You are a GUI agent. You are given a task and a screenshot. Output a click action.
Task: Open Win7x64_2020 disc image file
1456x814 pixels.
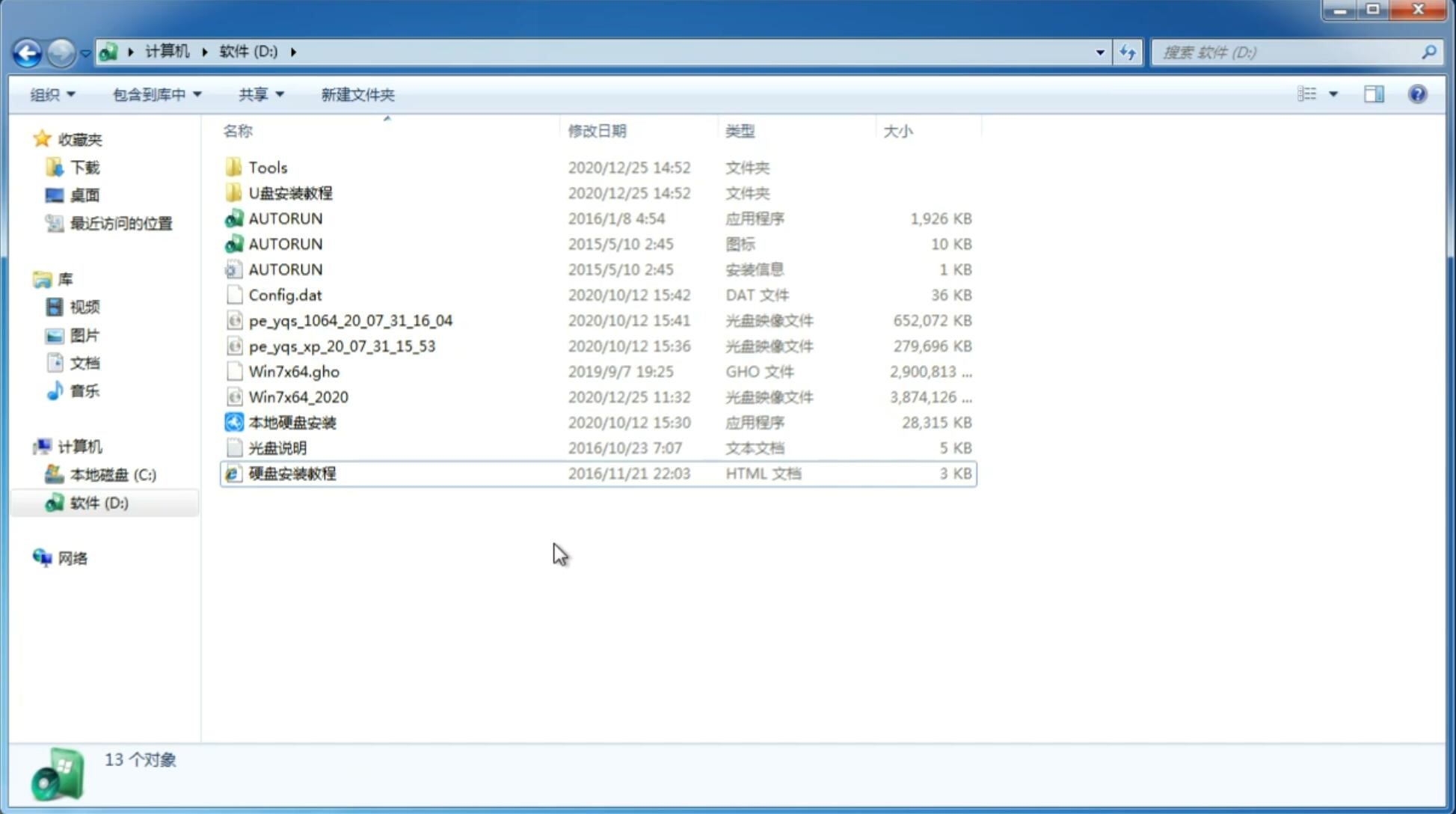pyautogui.click(x=298, y=397)
